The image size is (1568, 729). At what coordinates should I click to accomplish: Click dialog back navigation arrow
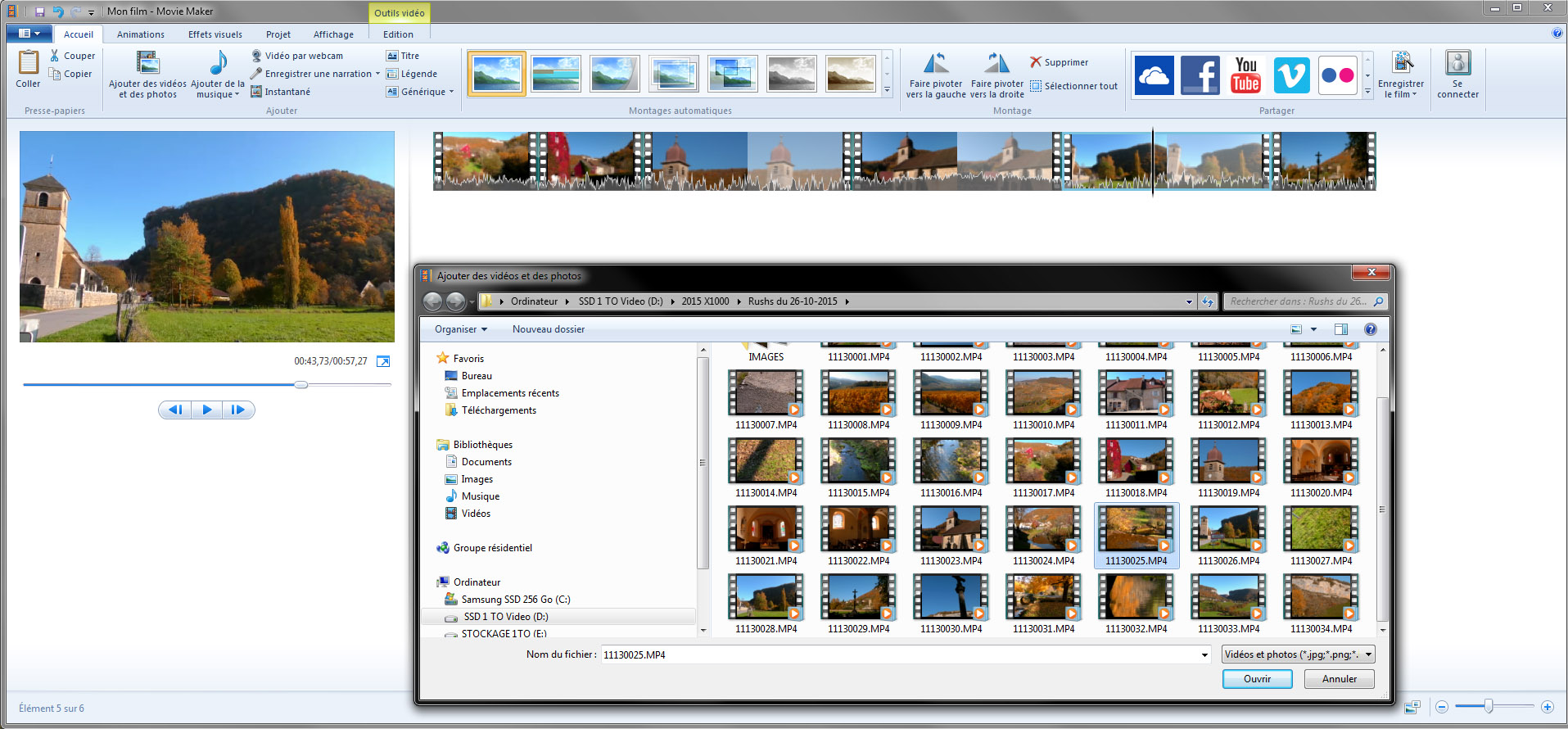[x=433, y=301]
